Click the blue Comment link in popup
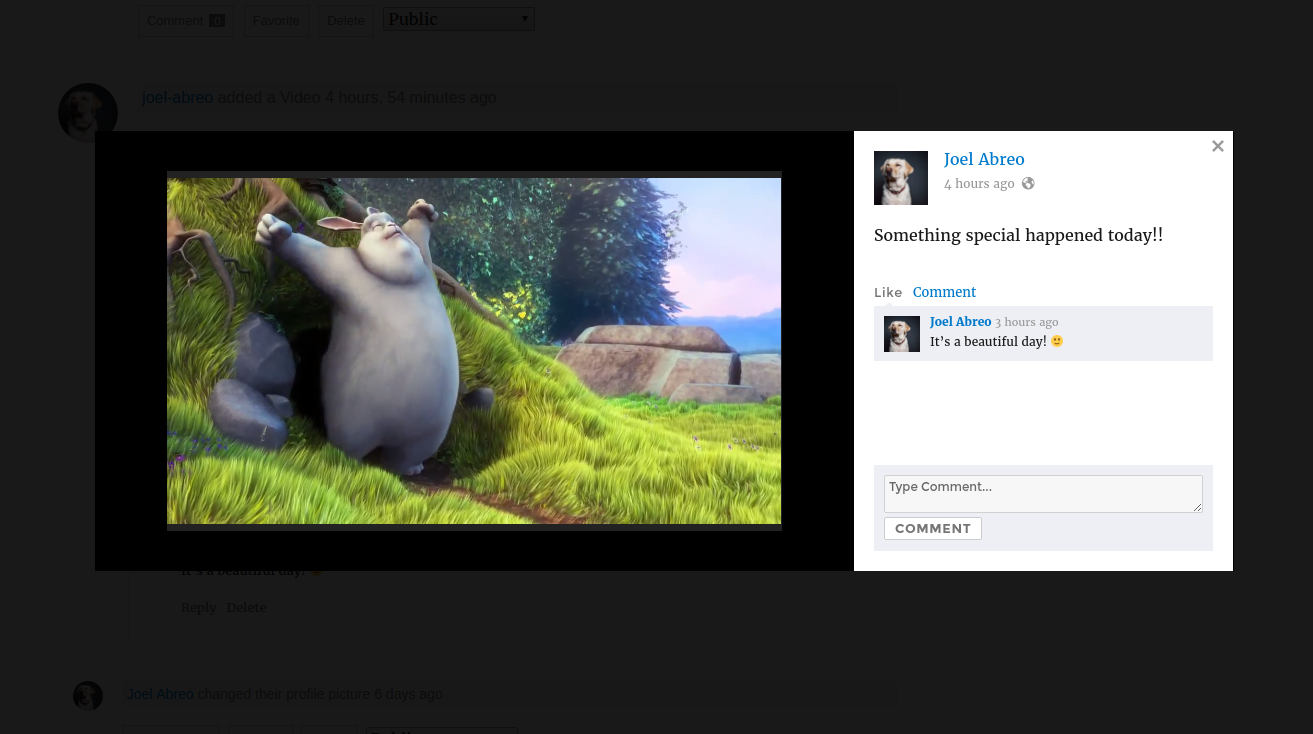The width and height of the screenshot is (1313, 734). (944, 292)
